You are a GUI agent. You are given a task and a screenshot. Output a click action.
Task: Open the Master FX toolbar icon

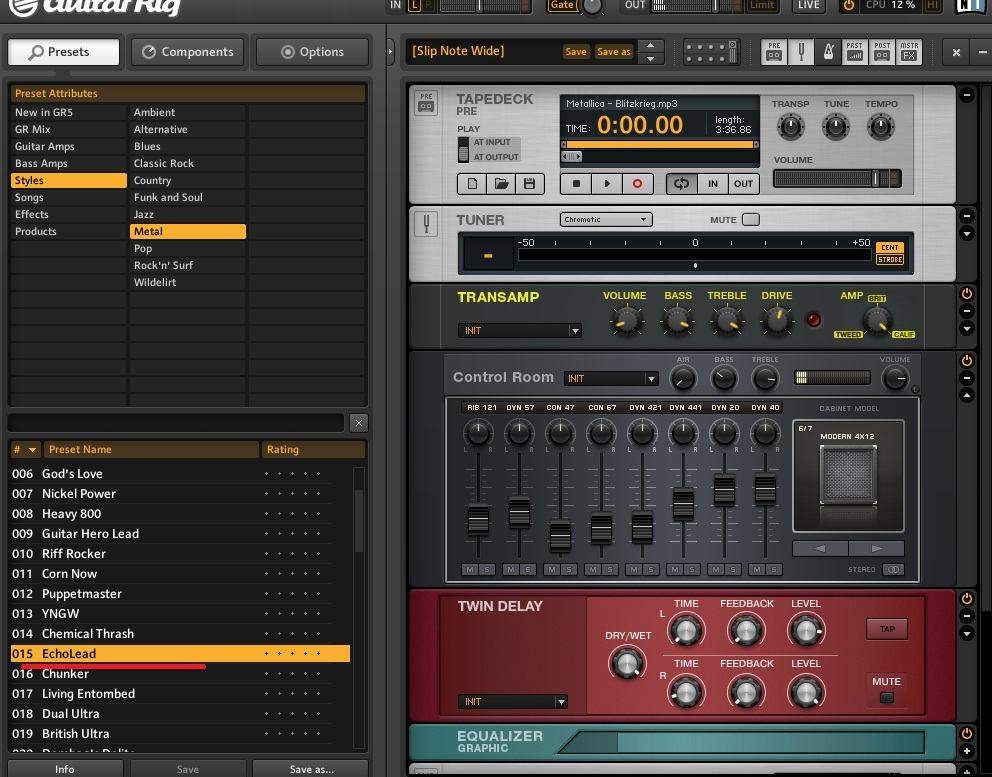click(908, 52)
